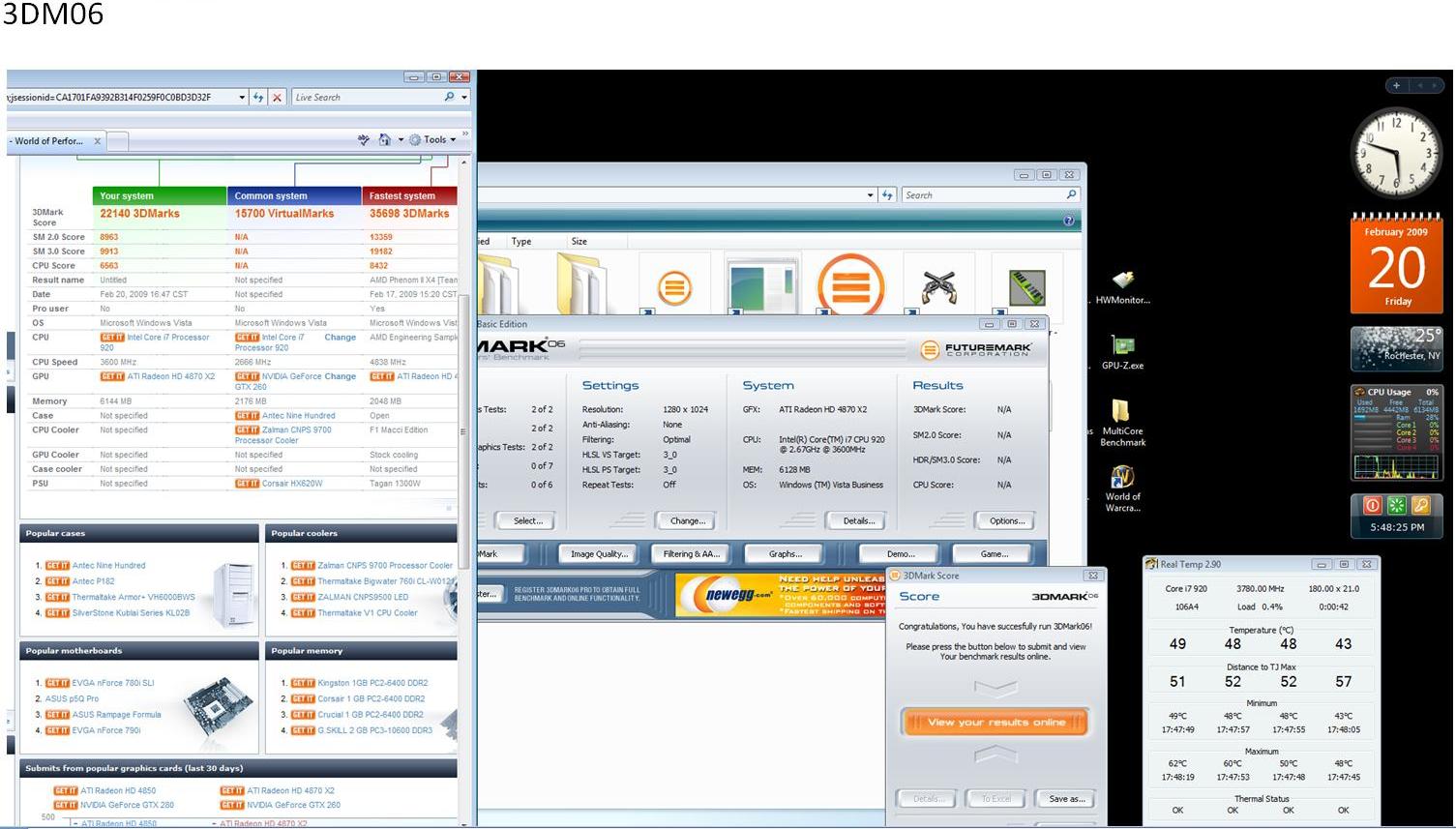The height and width of the screenshot is (829, 1456).
Task: Click the Game... button in 3DMark06
Action: 994,554
